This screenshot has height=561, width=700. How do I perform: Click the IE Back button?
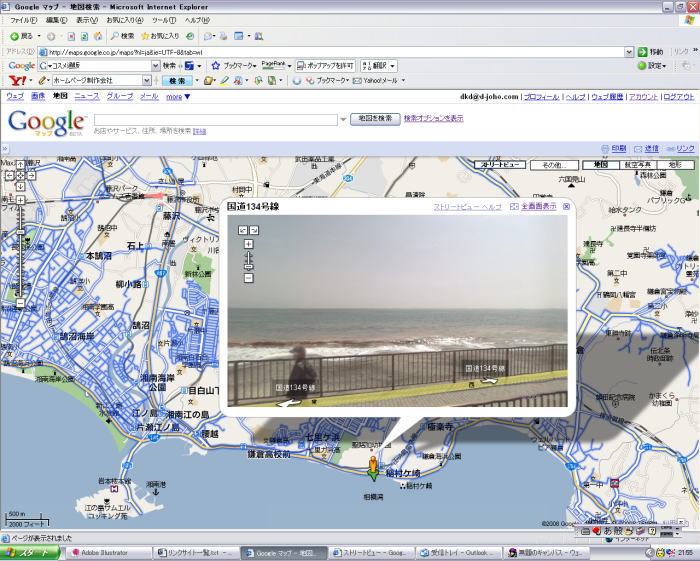(21, 36)
